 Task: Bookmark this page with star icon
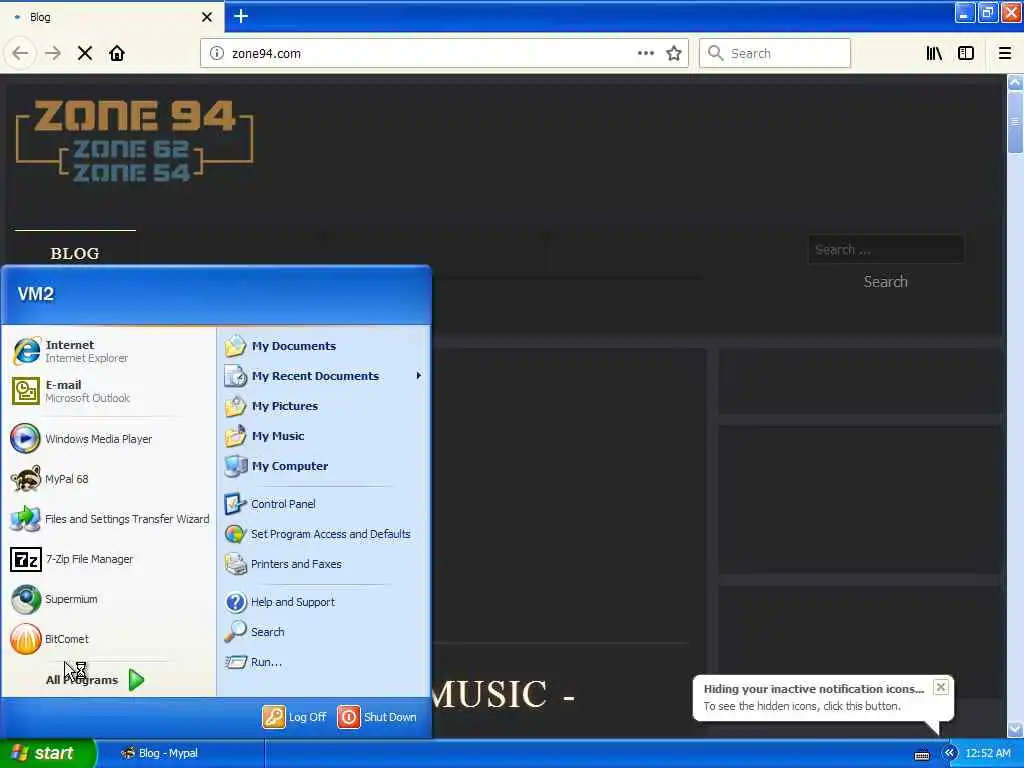[x=674, y=54]
